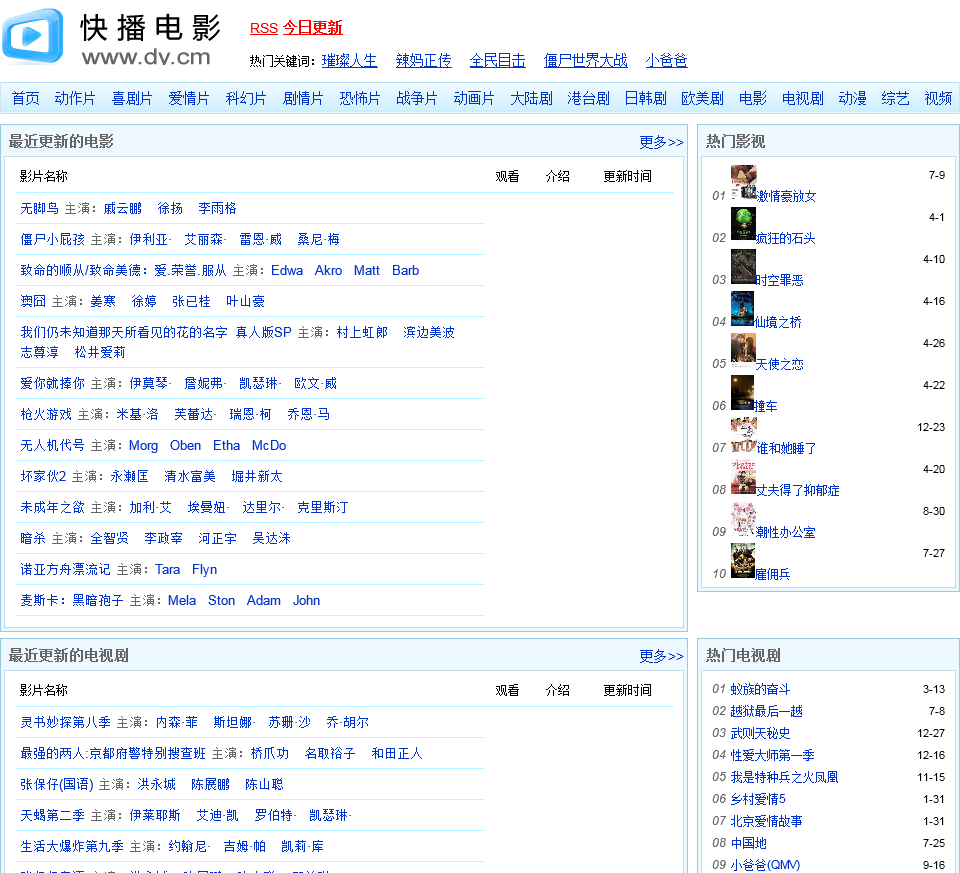Open movie 枪火游戏

45,414
